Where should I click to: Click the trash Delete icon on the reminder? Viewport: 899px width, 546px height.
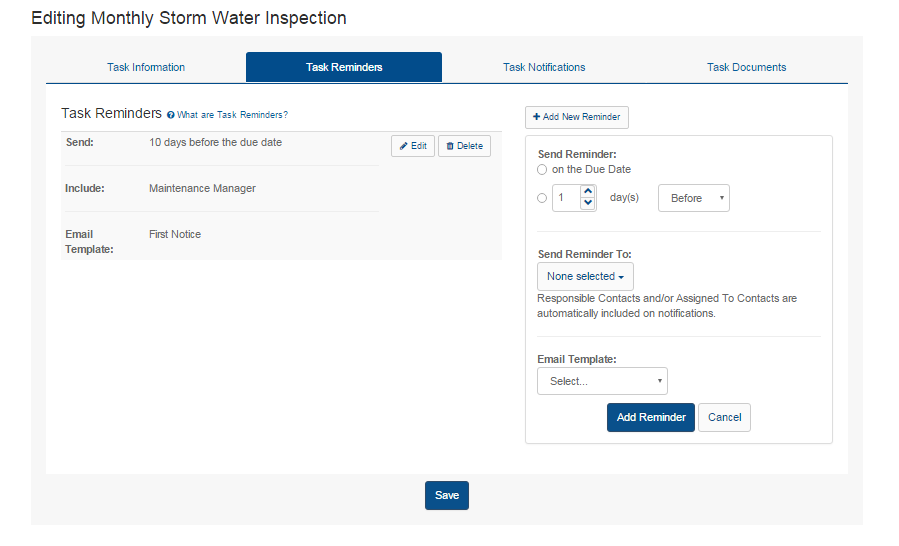click(x=450, y=146)
